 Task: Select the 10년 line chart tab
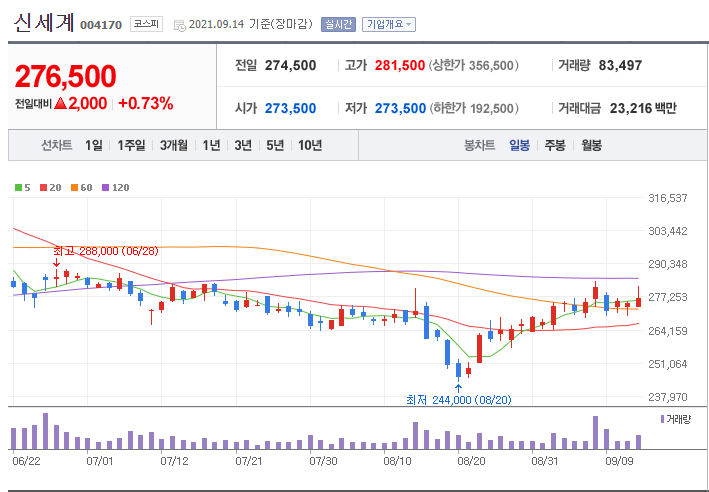tap(310, 145)
